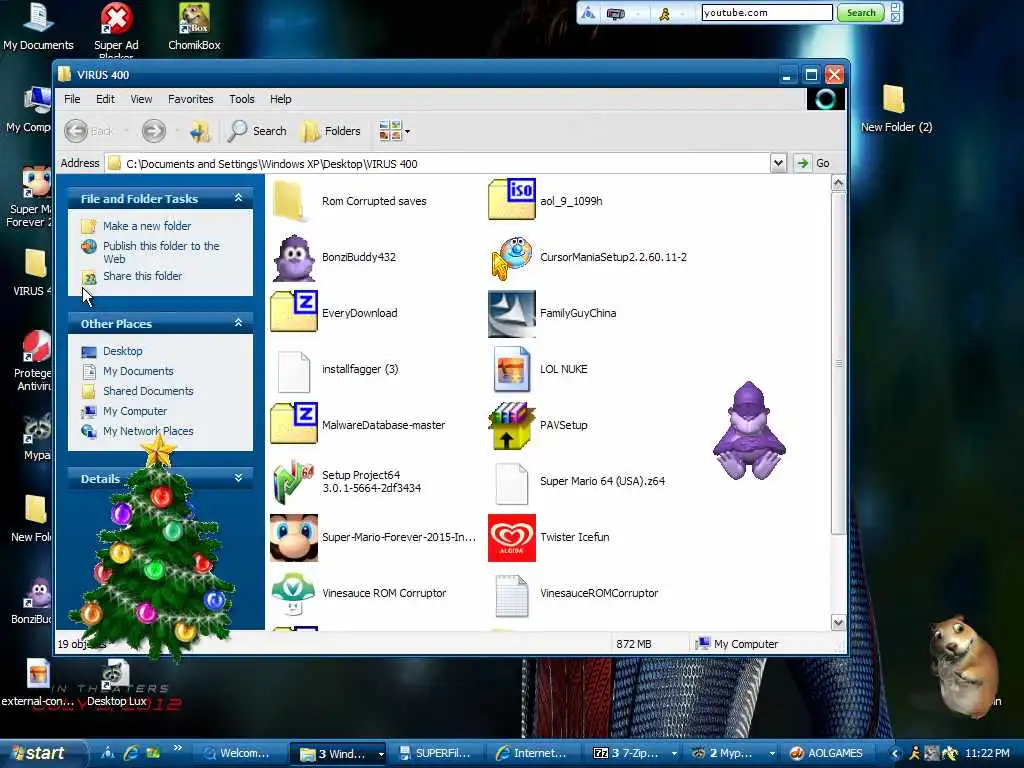Screen dimensions: 1024x768
Task: Select the Vinesauce ROM Corruptor mushroom icon
Action: 294,593
